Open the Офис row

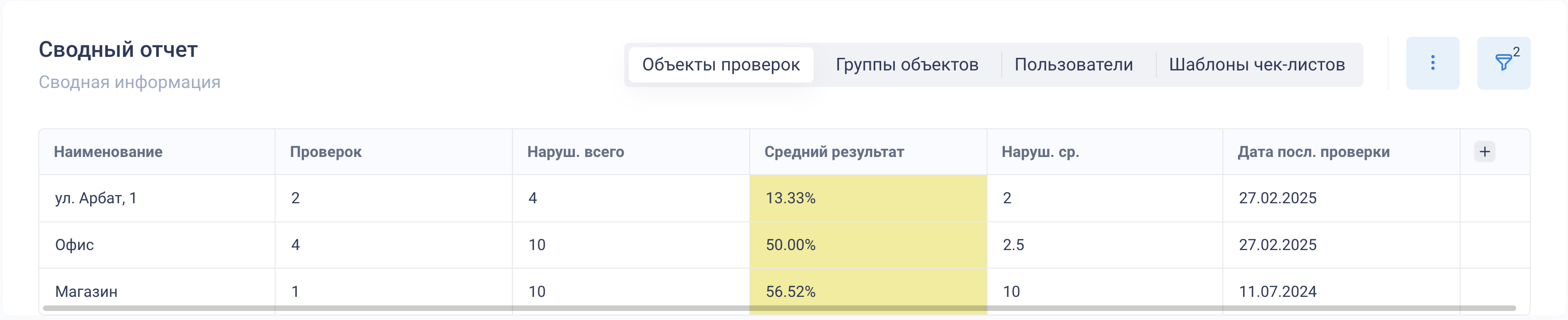[x=784, y=245]
